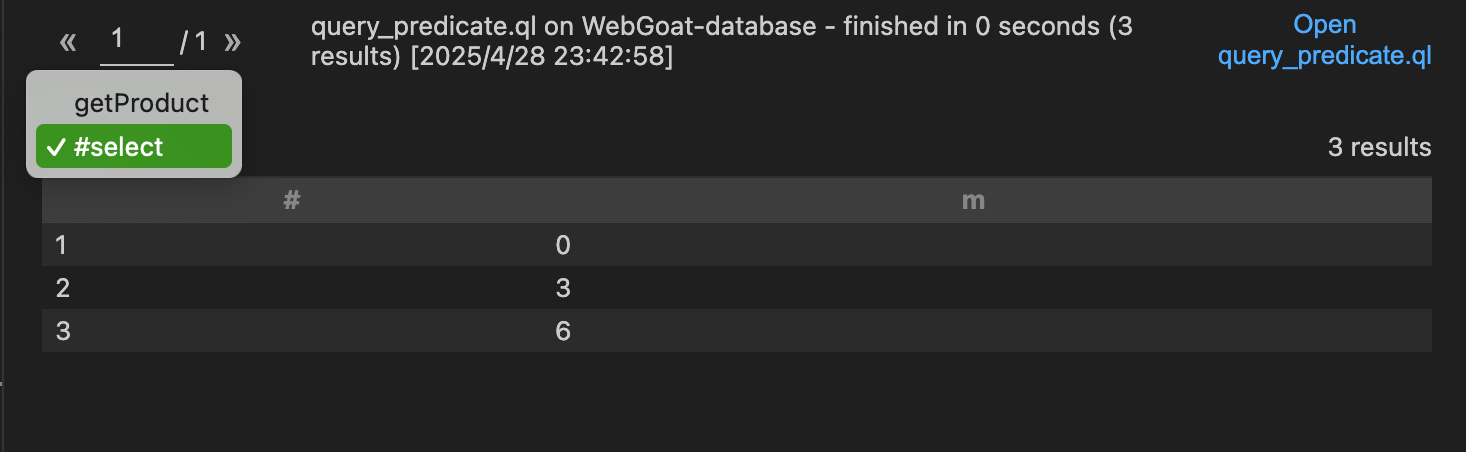Go to next results page arrow
This screenshot has width=1466, height=452.
coord(232,42)
